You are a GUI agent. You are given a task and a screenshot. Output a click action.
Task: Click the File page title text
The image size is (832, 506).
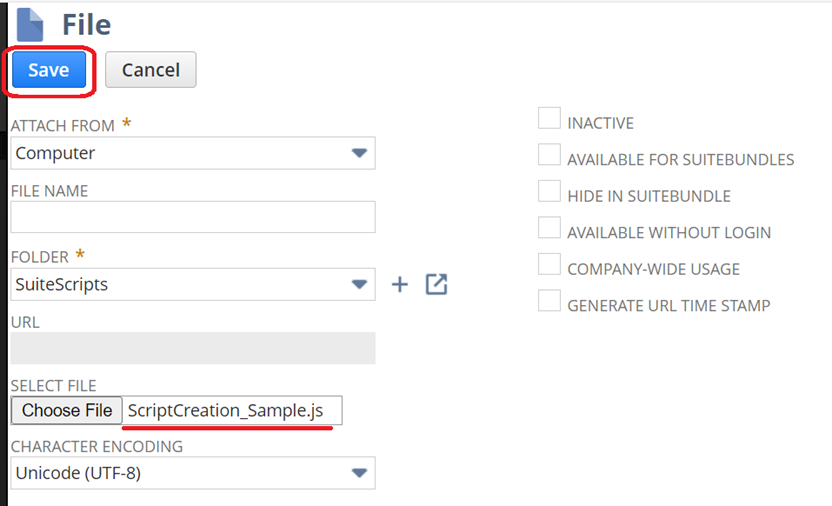[x=86, y=24]
